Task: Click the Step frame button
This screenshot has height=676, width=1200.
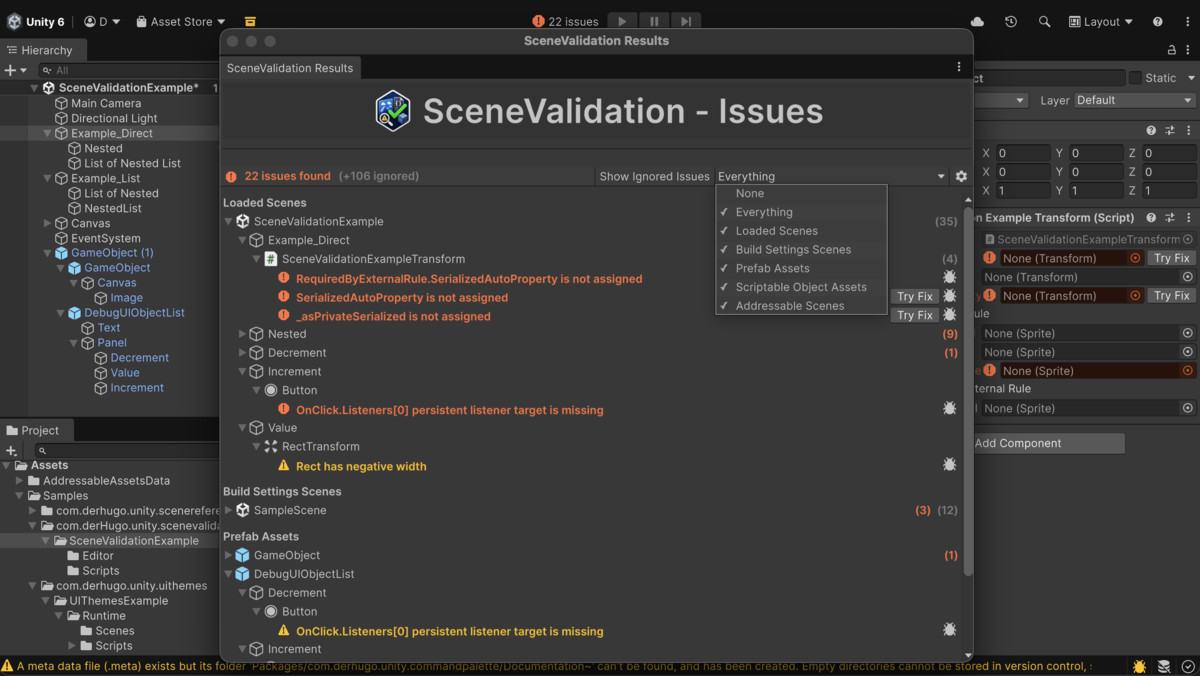Action: [x=686, y=21]
